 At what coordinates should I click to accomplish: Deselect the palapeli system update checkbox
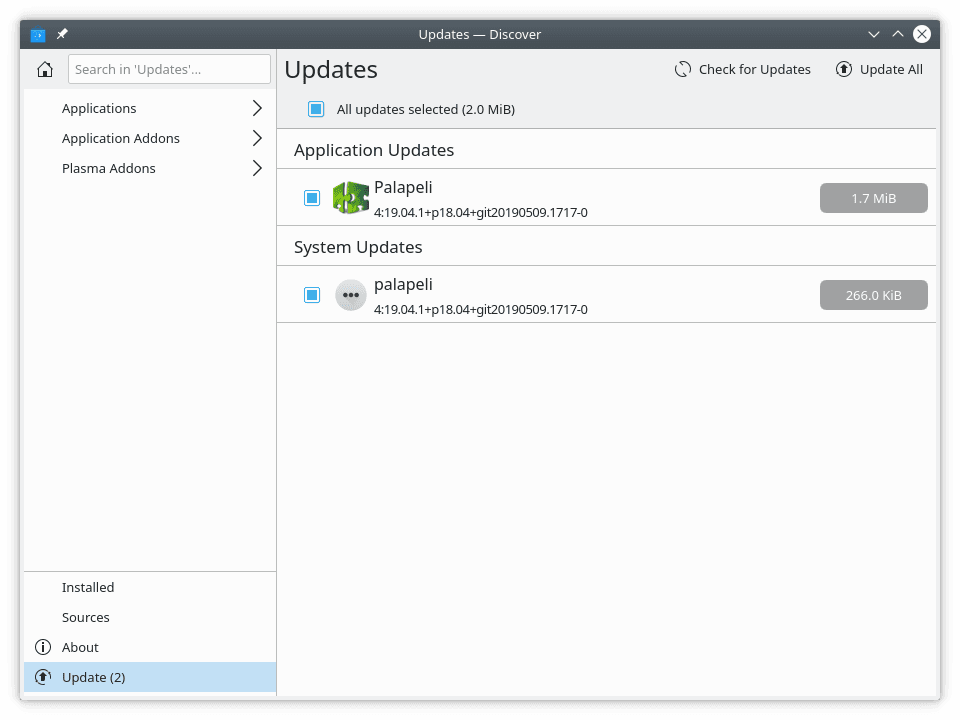[x=312, y=294]
